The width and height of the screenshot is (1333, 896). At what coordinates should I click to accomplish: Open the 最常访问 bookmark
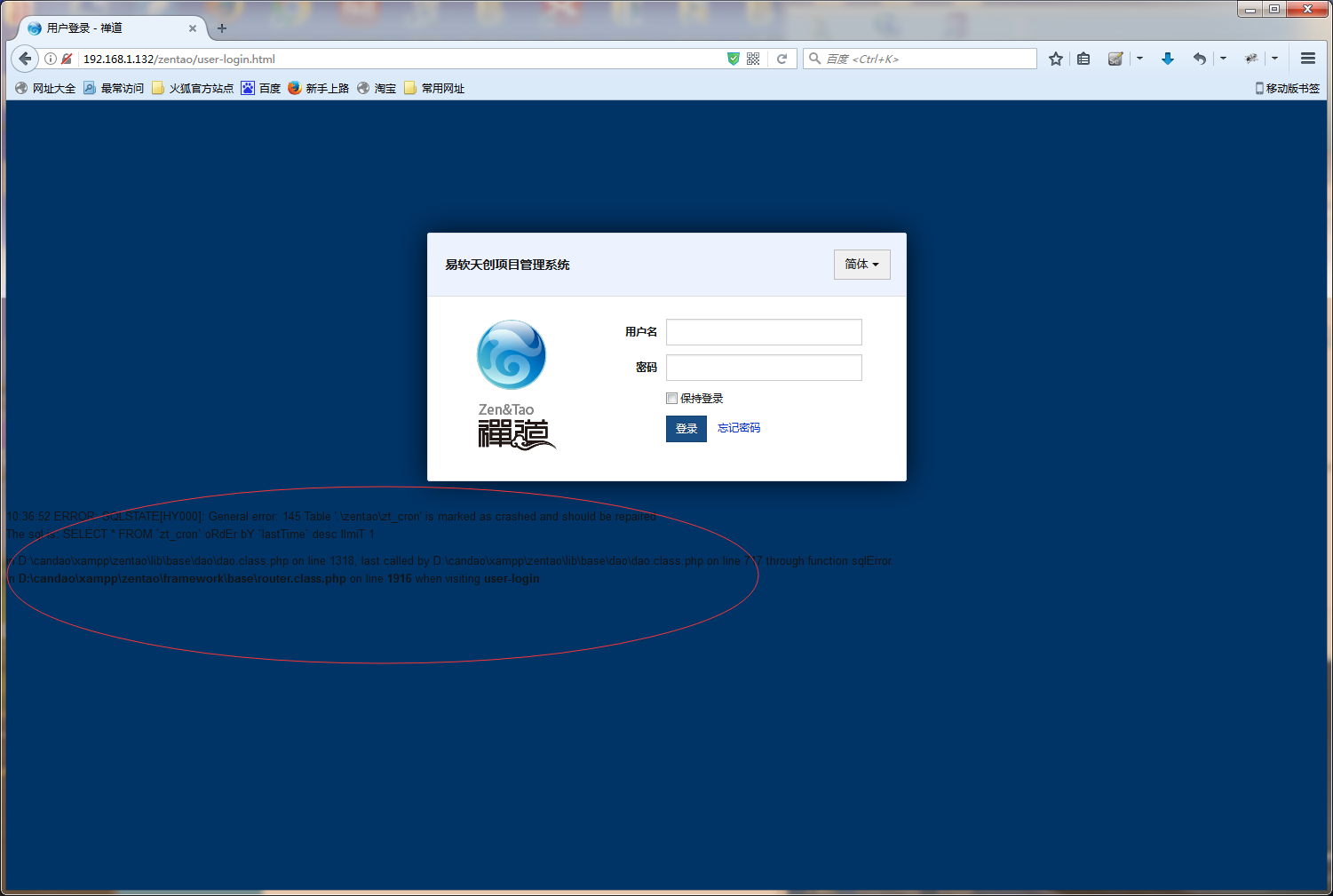114,88
